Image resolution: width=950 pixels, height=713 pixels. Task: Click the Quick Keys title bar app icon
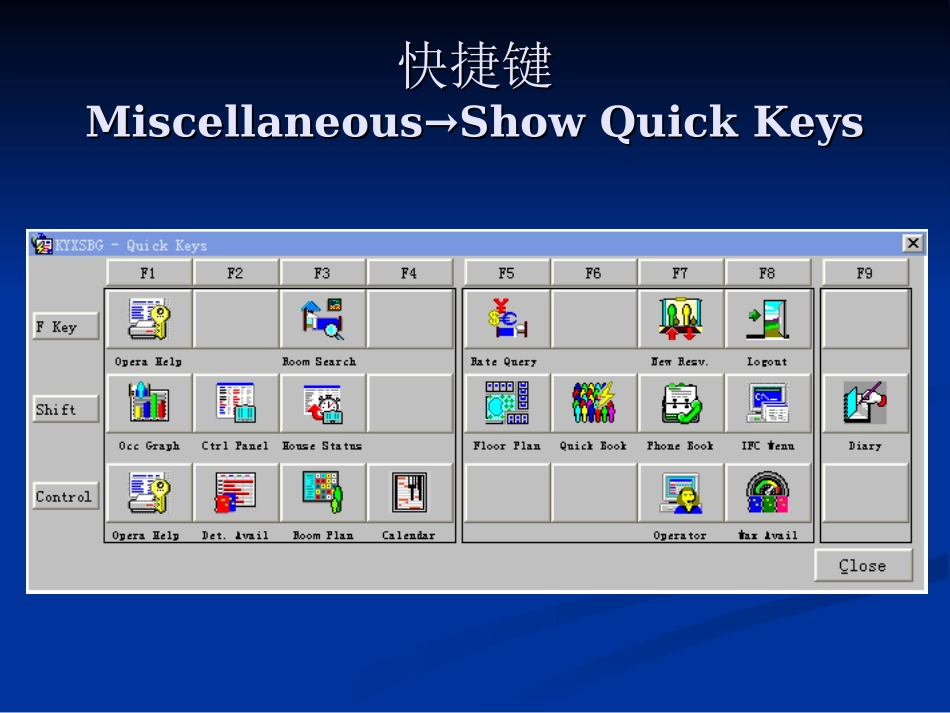click(42, 245)
